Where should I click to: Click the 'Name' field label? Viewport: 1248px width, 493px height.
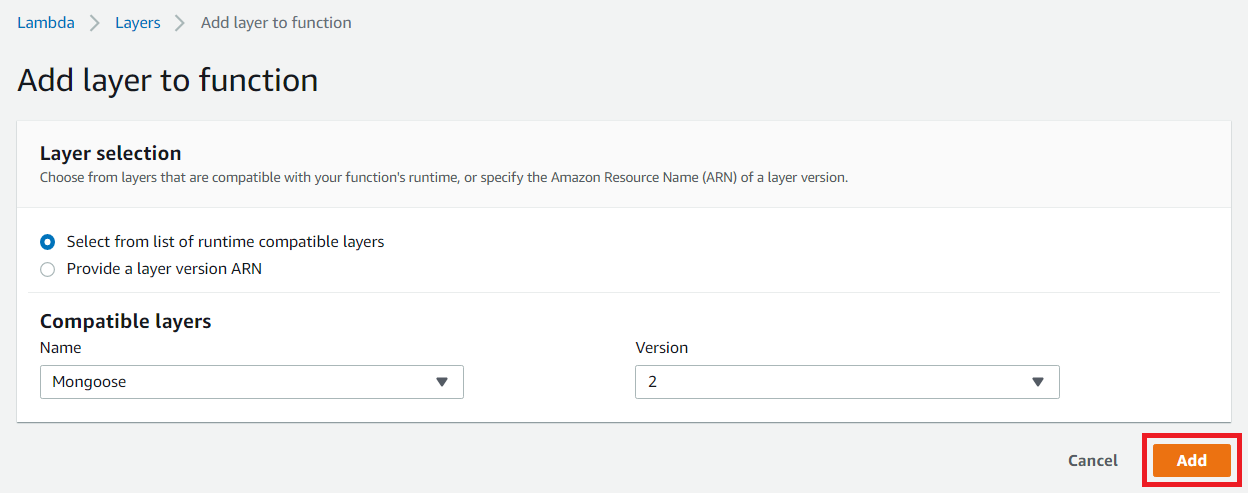61,348
